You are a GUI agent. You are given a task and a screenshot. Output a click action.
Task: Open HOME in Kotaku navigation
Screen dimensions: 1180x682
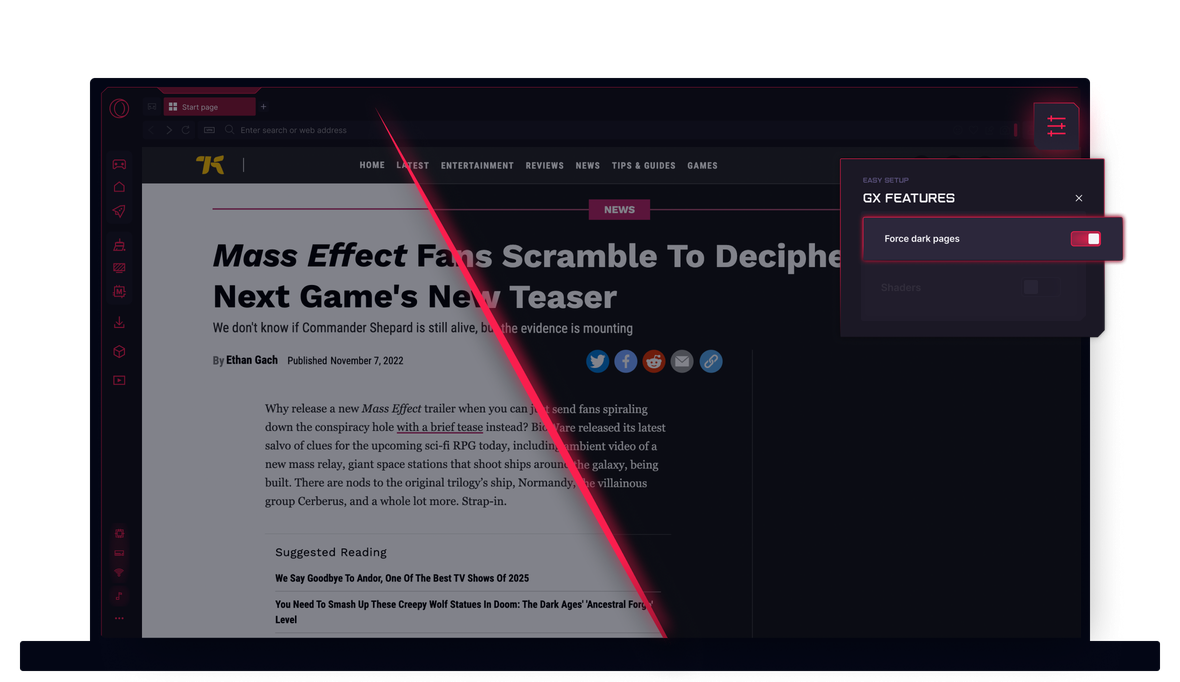(x=372, y=165)
